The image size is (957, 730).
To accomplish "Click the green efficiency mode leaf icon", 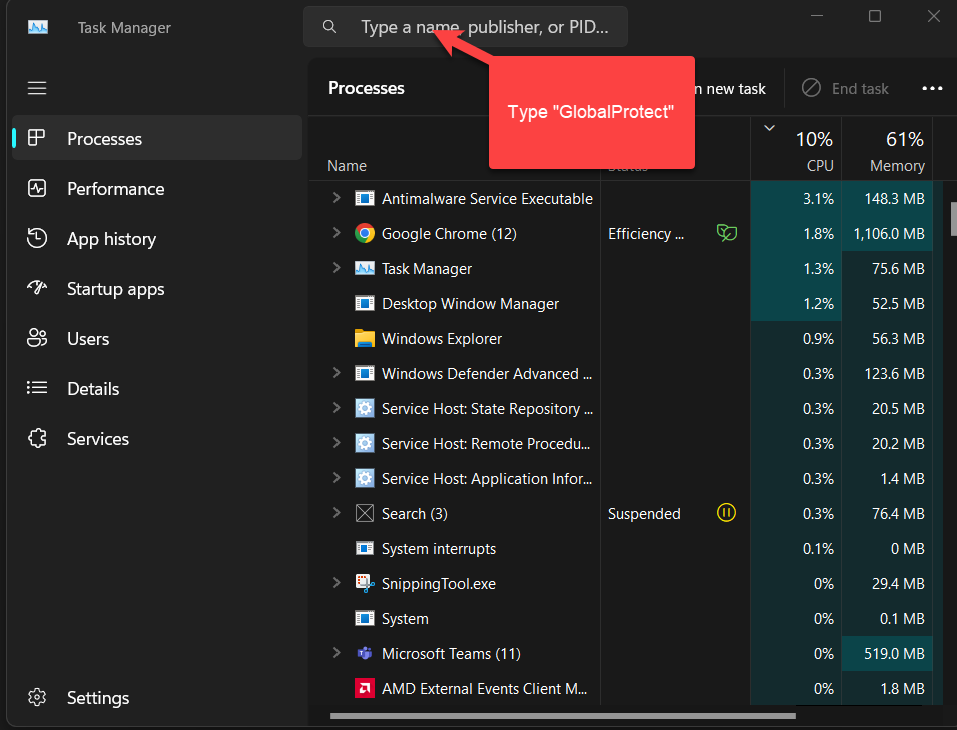I will [727, 234].
